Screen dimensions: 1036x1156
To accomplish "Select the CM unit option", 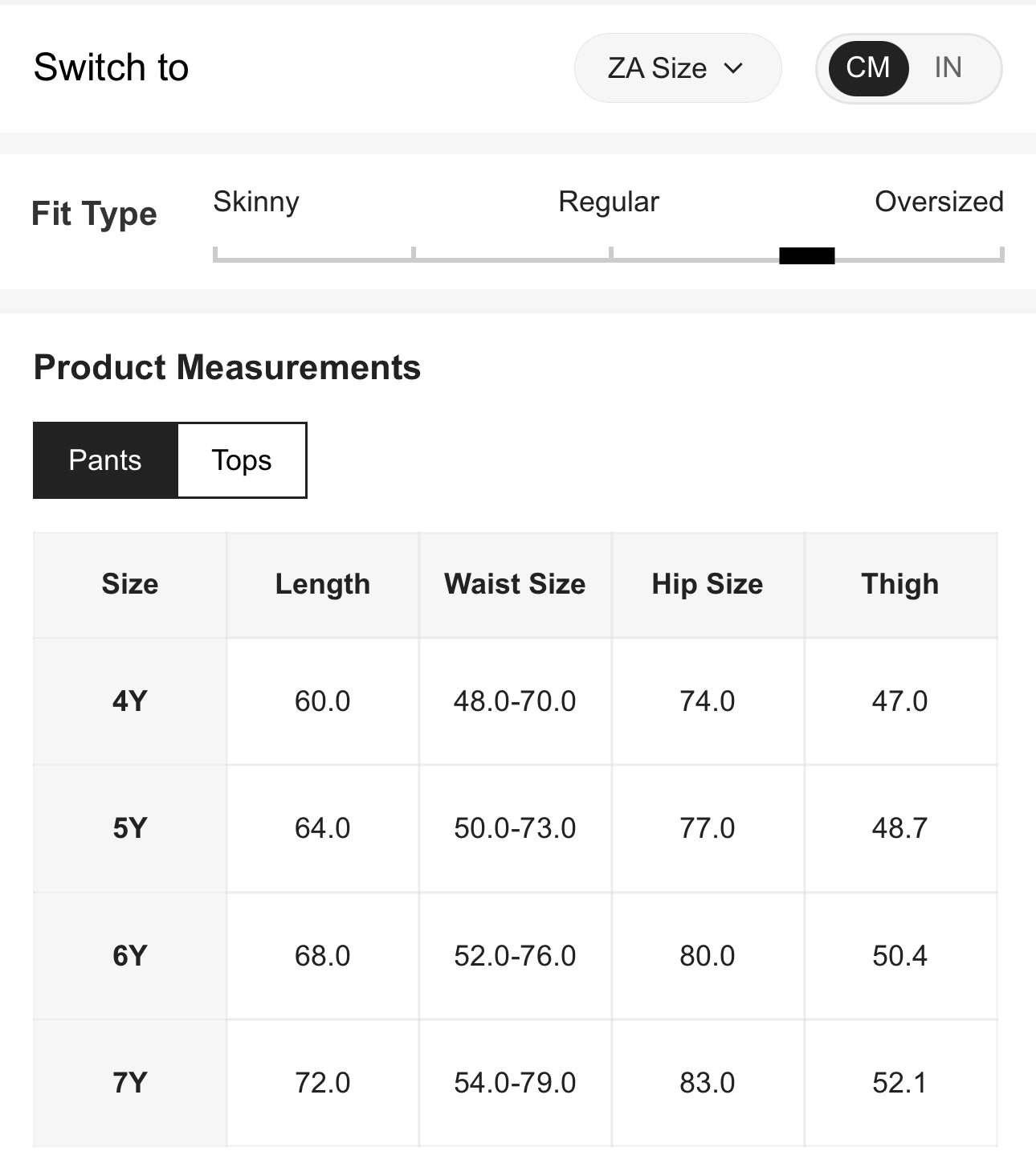I will 868,67.
